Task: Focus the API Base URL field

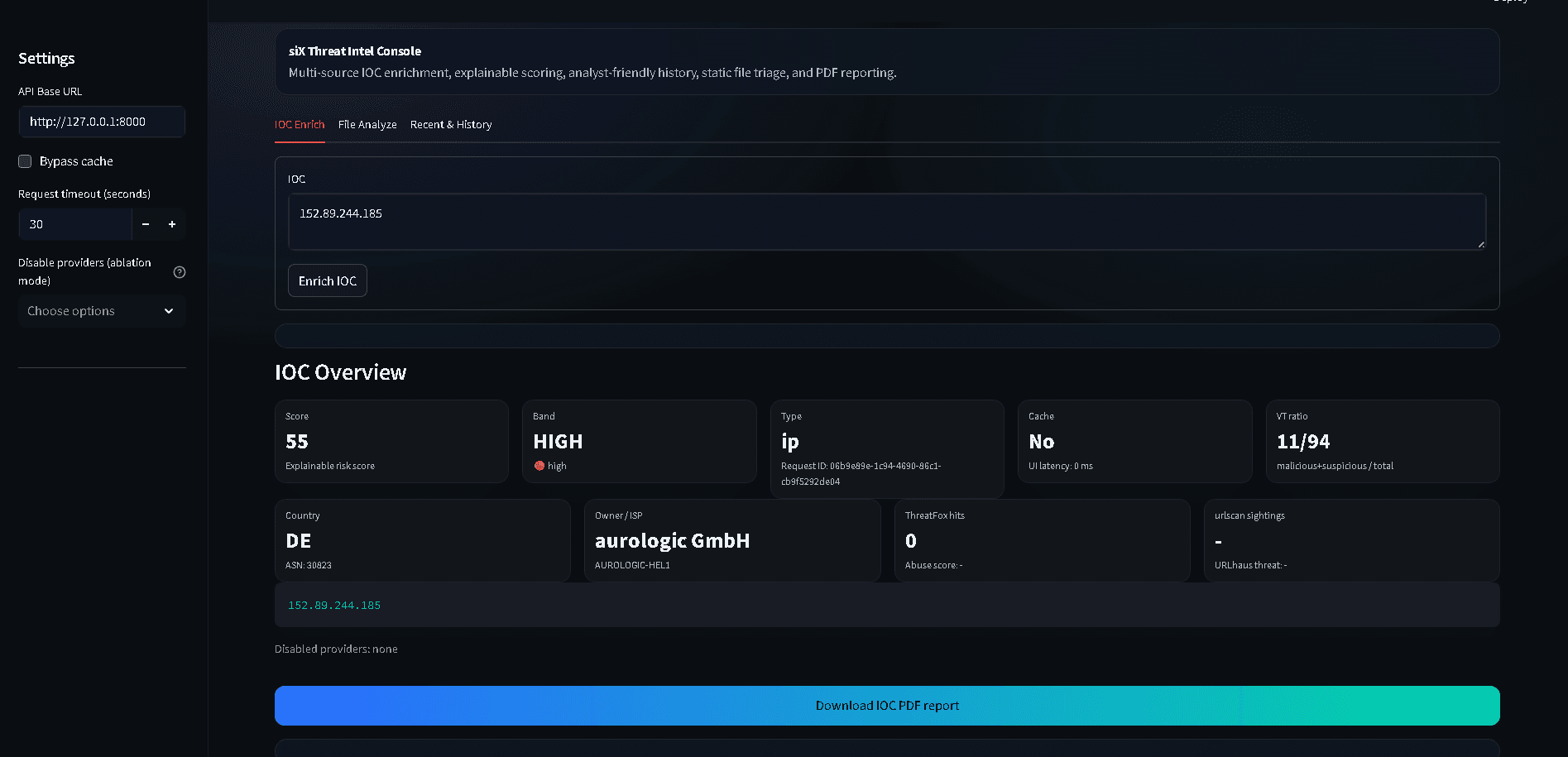Action: click(102, 122)
